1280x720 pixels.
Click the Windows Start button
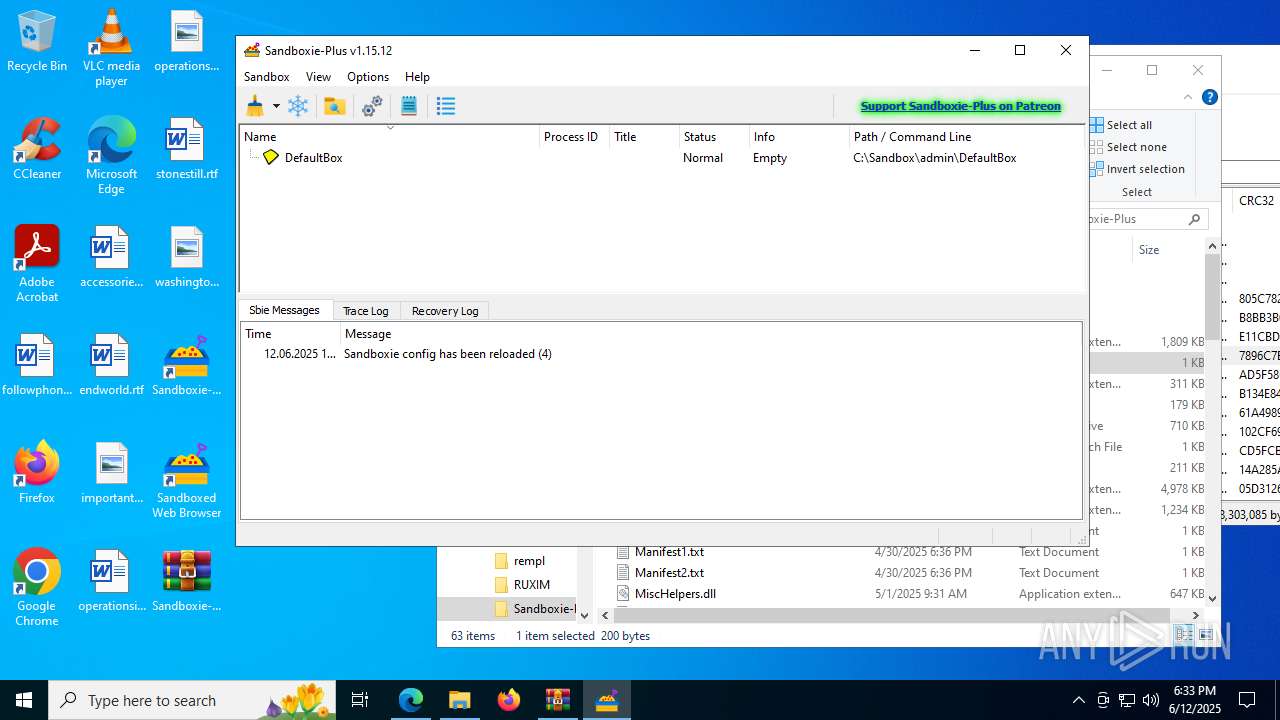click(24, 700)
